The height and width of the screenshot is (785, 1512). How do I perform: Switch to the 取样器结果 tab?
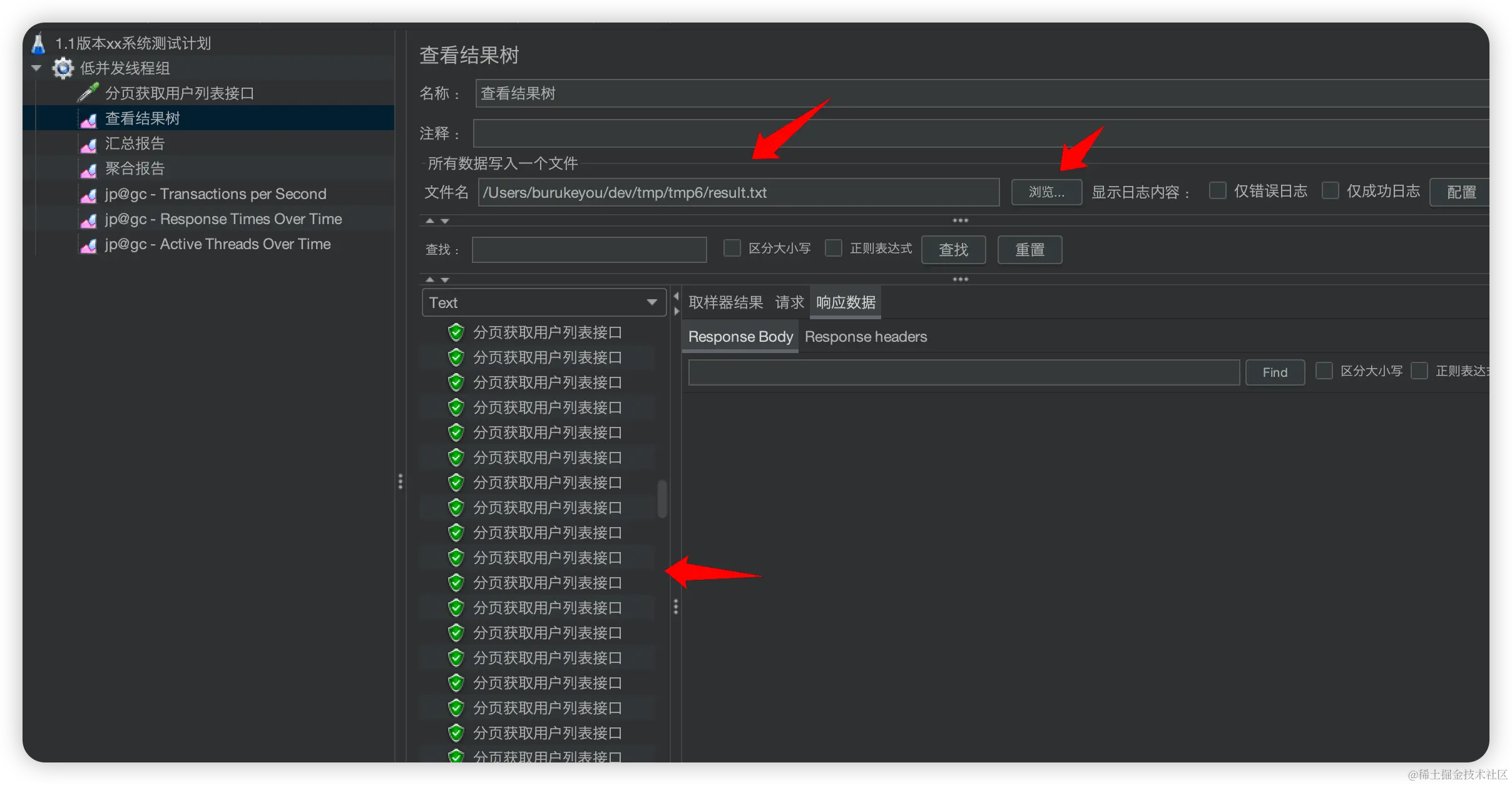click(x=725, y=302)
